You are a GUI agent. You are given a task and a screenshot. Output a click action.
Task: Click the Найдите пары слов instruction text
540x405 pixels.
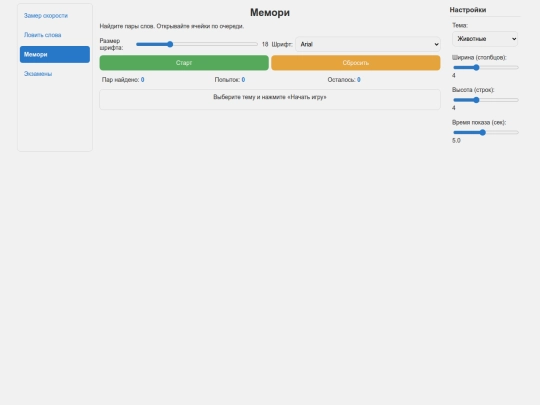[x=172, y=26]
